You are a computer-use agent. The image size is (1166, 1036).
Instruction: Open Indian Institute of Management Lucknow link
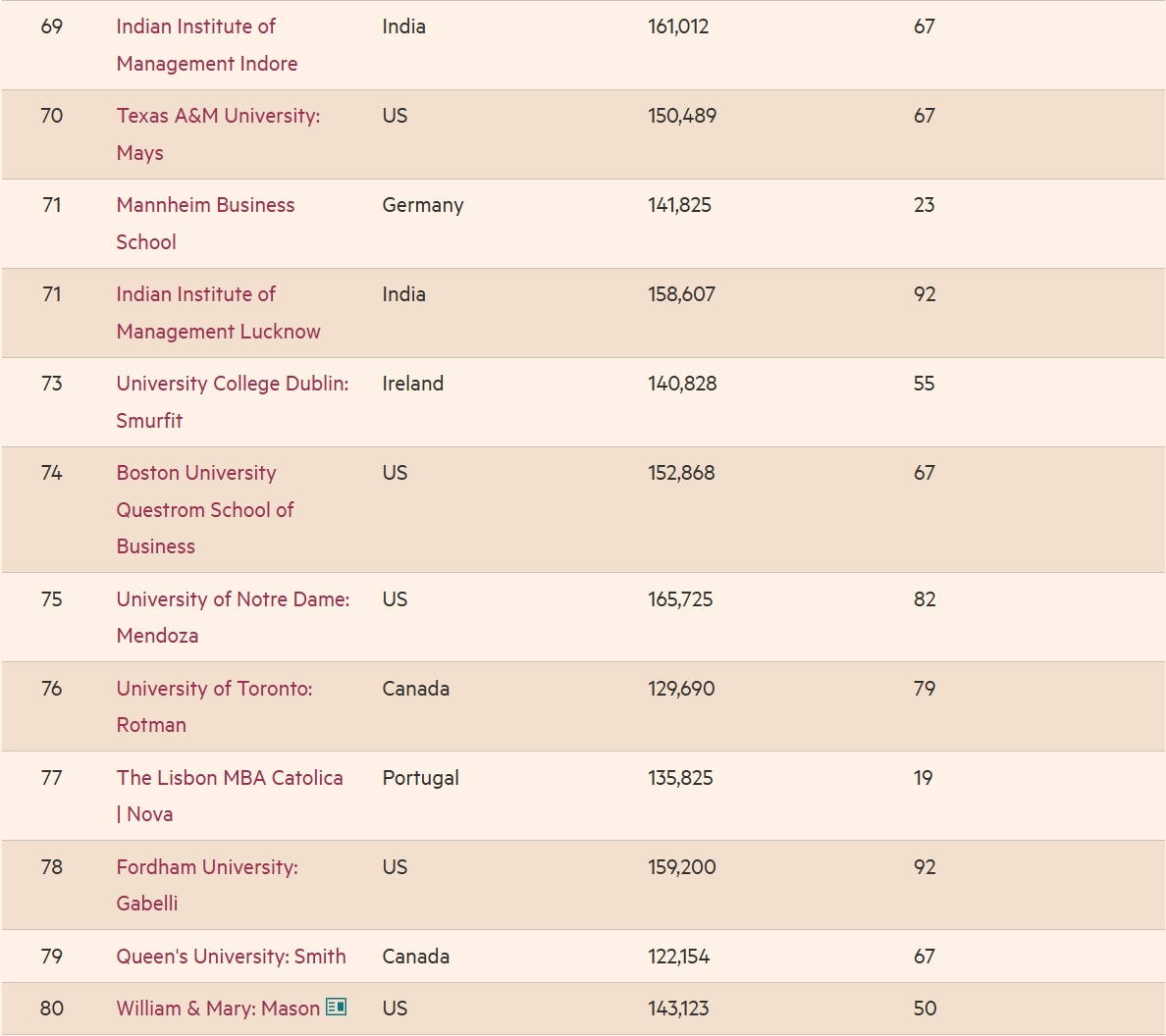218,312
